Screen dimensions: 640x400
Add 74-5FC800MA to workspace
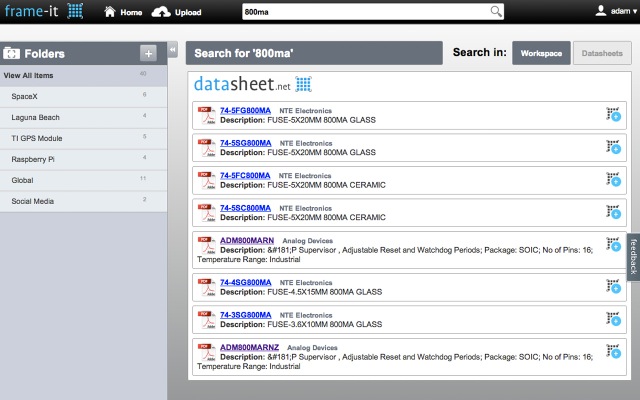(x=613, y=179)
